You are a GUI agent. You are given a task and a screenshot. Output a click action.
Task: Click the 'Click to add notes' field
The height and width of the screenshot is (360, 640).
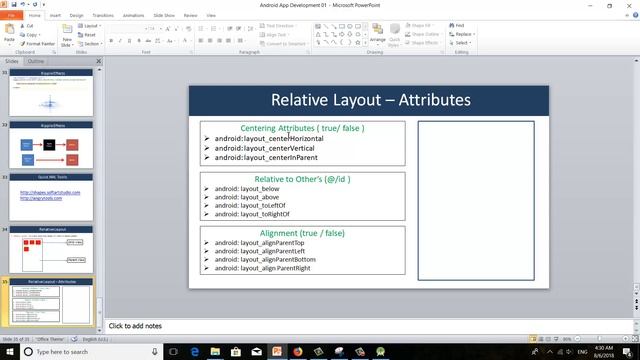click(370, 326)
